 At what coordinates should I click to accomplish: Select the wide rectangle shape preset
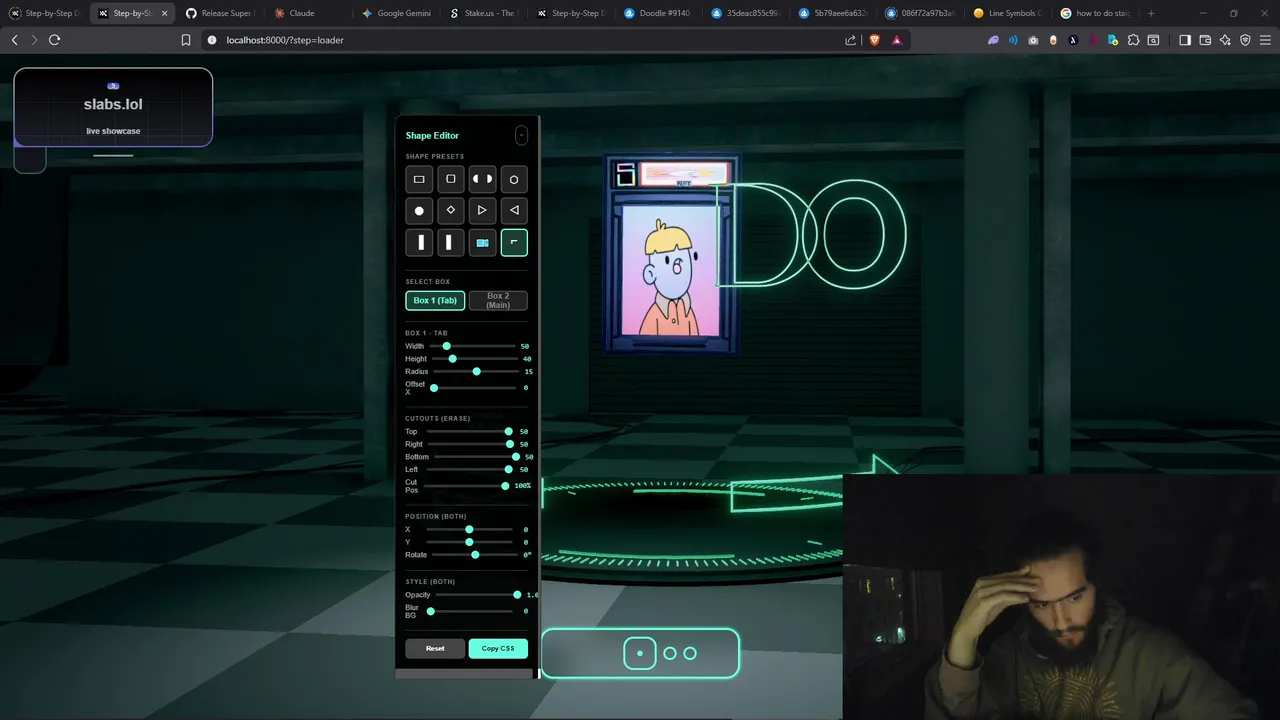(419, 179)
